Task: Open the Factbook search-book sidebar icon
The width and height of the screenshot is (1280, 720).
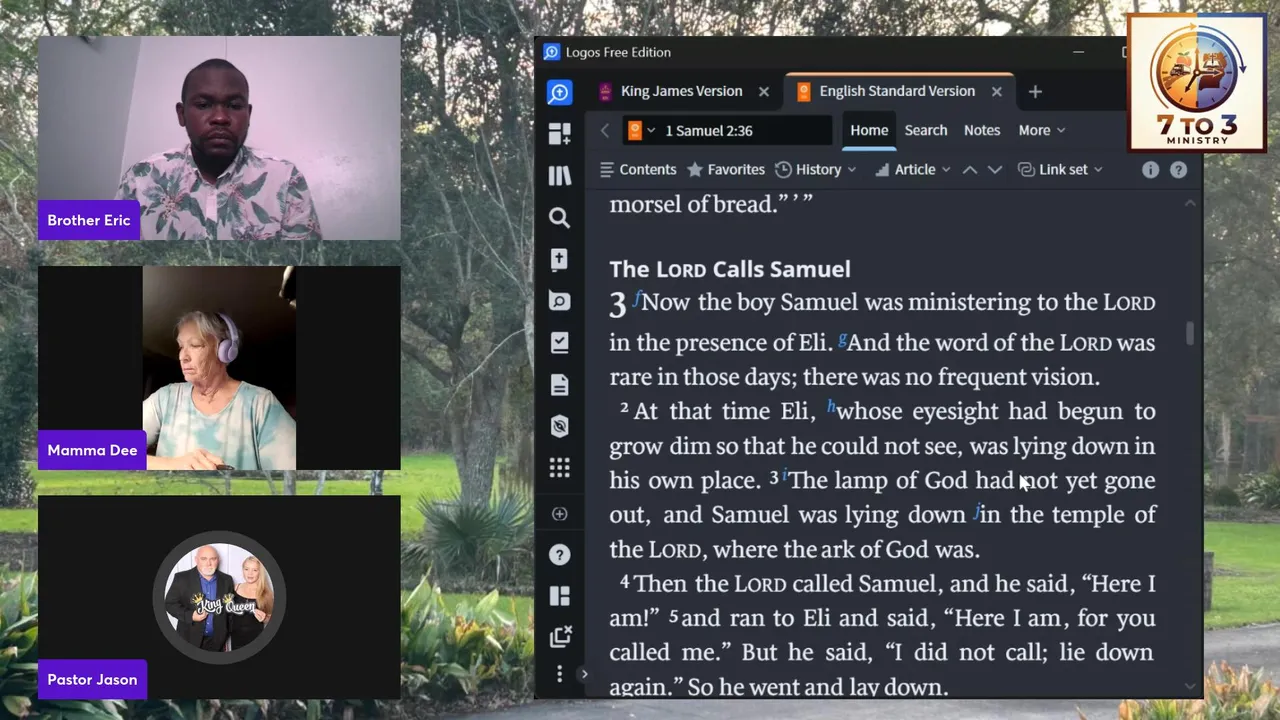Action: tap(559, 301)
